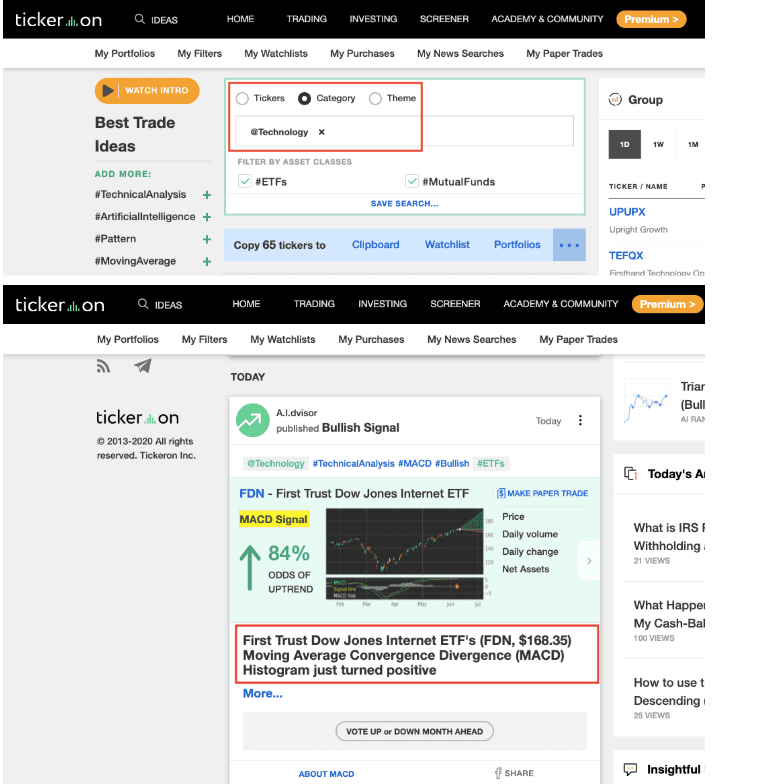Click the A.I.dvisor bullish avatar icon
758x784 pixels.
[252, 420]
